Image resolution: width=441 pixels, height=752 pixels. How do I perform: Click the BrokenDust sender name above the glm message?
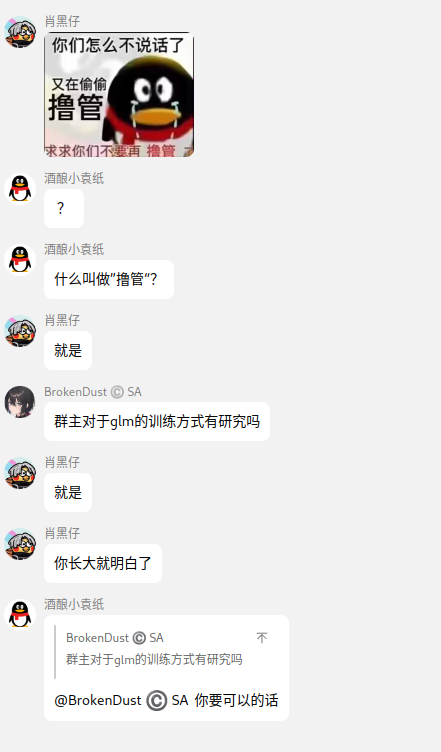[x=76, y=392]
